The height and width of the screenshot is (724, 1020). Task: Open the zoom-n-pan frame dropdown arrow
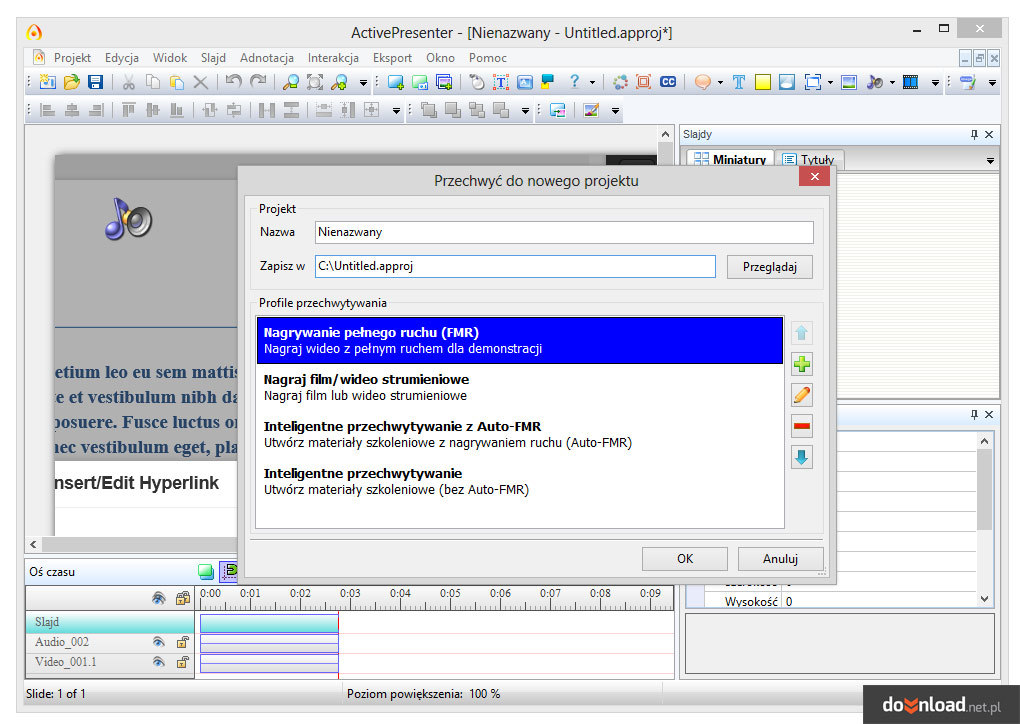coord(830,83)
